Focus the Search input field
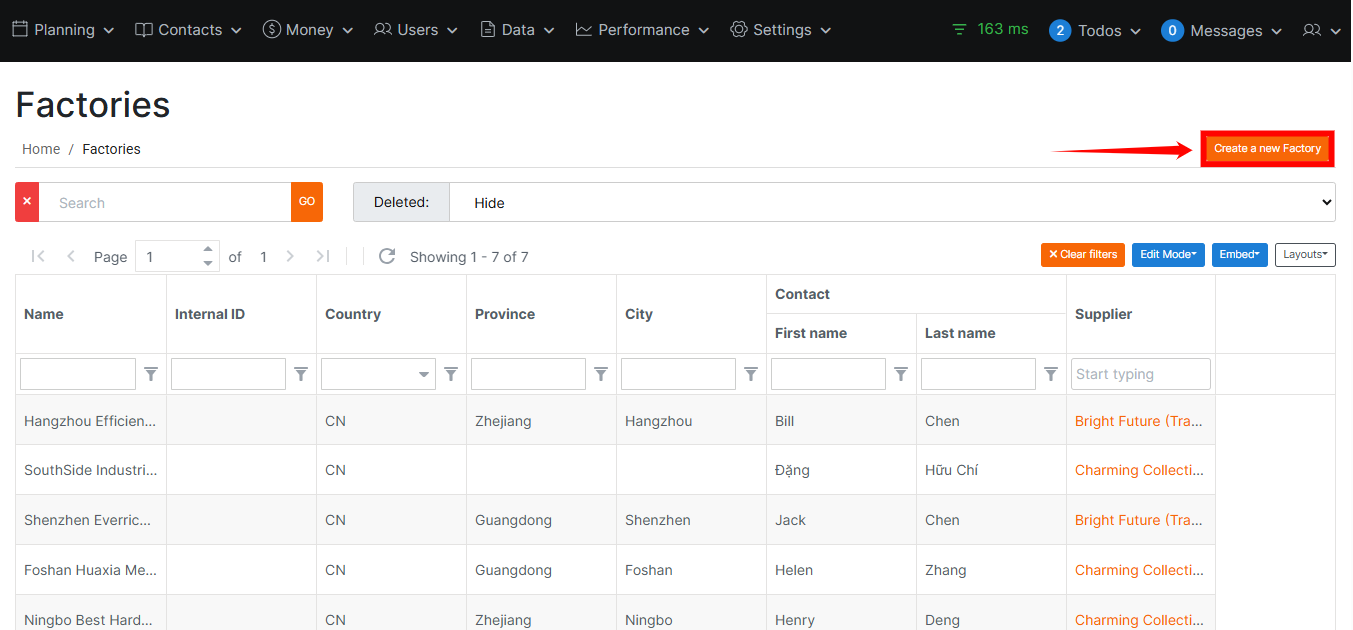The height and width of the screenshot is (630, 1353). 165,202
